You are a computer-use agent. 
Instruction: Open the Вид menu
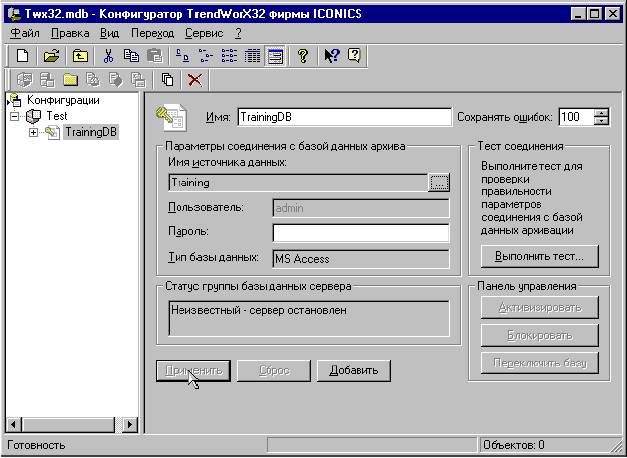pos(109,33)
